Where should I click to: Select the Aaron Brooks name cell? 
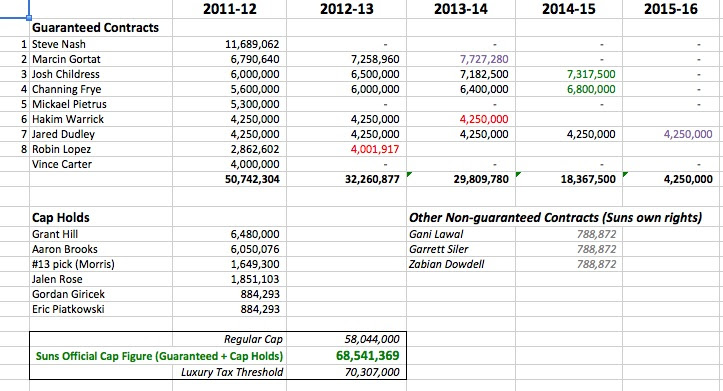[101, 249]
